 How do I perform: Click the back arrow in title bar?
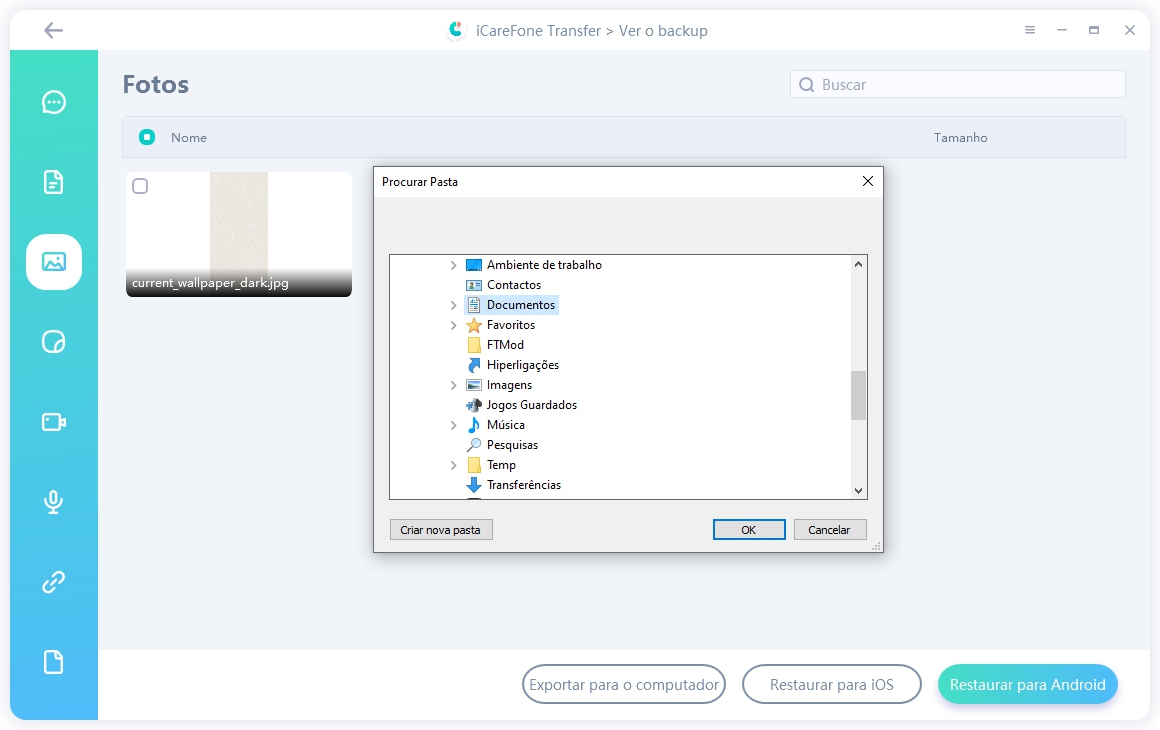click(54, 31)
